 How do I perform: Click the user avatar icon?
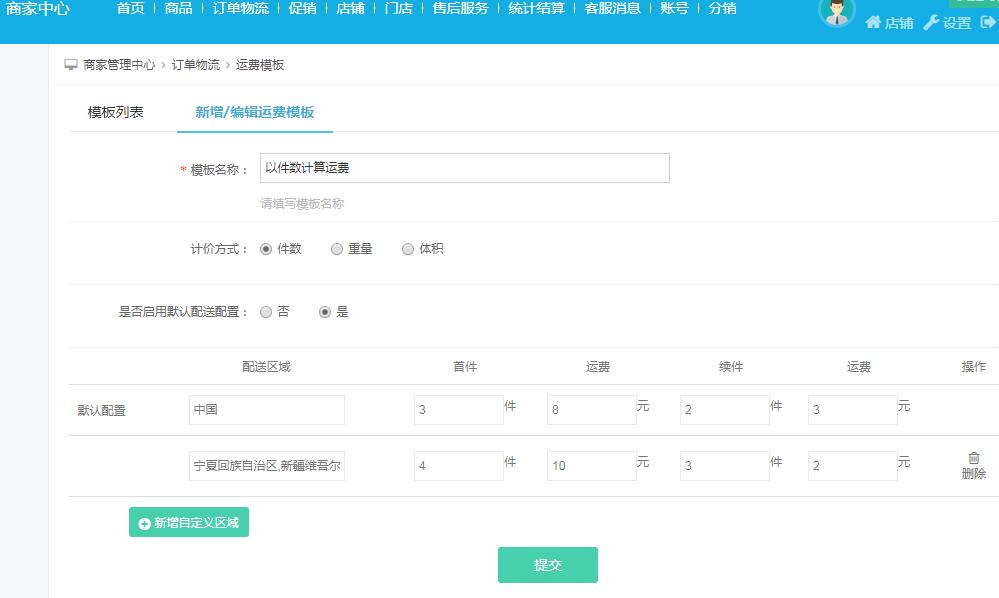(836, 12)
